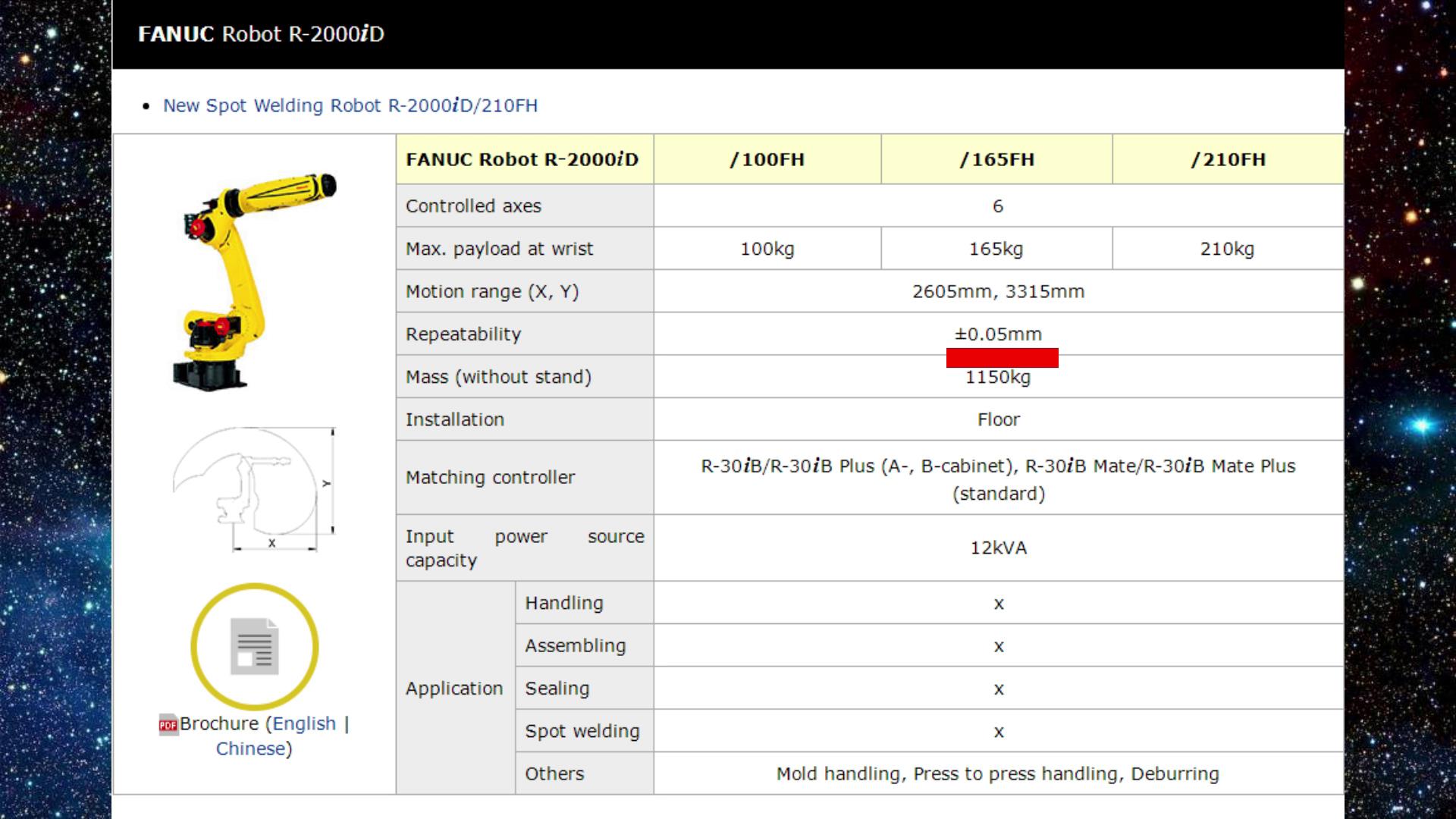Click the FANUC Robot R-2000iD table header

(x=522, y=159)
